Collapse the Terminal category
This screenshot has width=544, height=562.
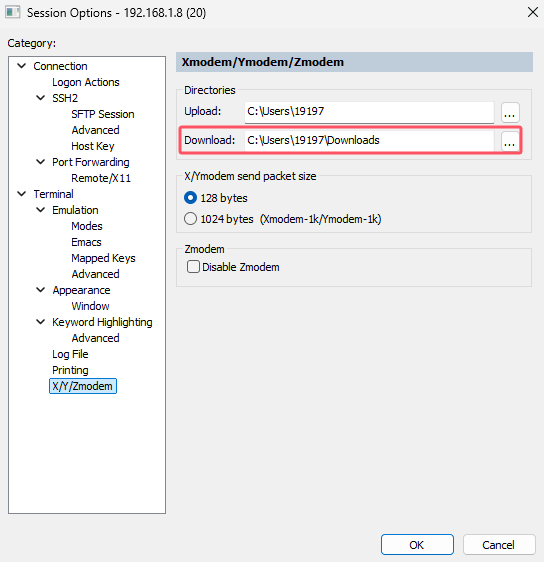(x=22, y=194)
